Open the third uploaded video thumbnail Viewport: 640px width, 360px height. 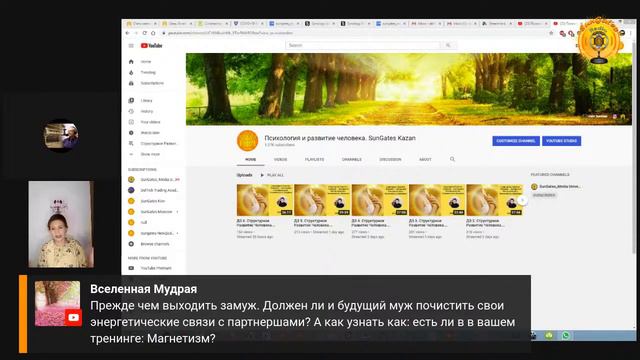click(x=380, y=200)
